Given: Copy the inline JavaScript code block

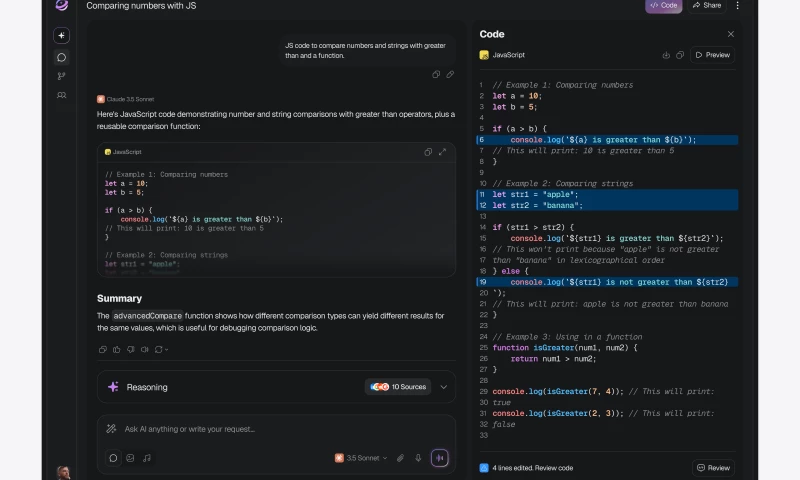Looking at the screenshot, I should (428, 152).
